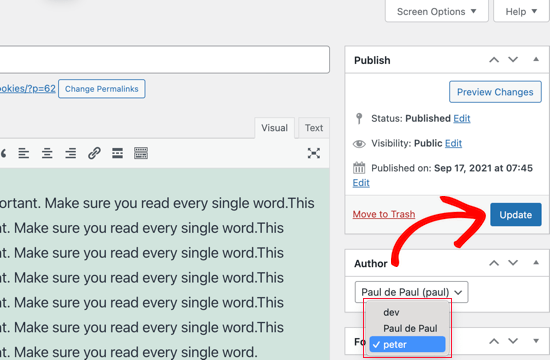Click Move to Trash link
550x360 pixels.
(384, 214)
